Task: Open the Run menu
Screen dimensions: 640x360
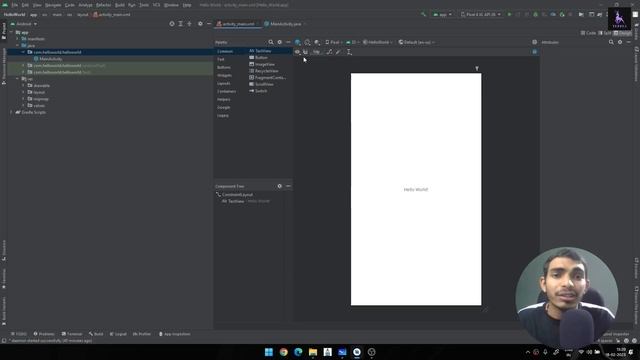Action: (x=132, y=5)
